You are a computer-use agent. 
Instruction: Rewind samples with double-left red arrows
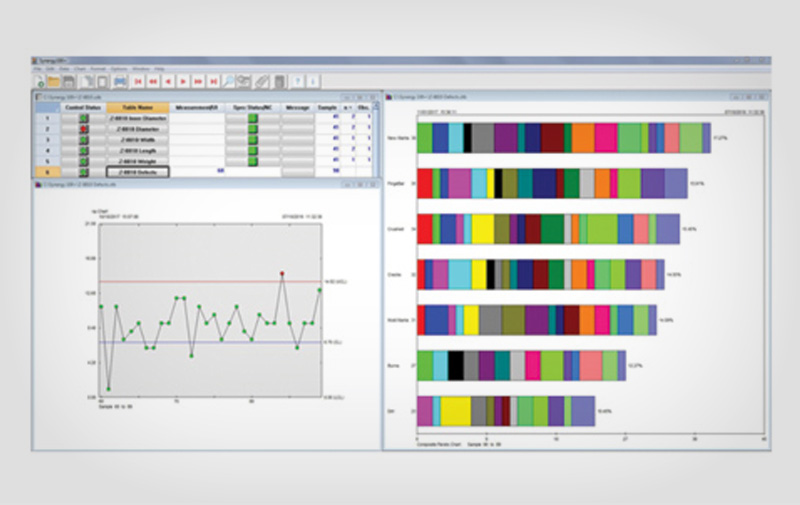click(153, 82)
